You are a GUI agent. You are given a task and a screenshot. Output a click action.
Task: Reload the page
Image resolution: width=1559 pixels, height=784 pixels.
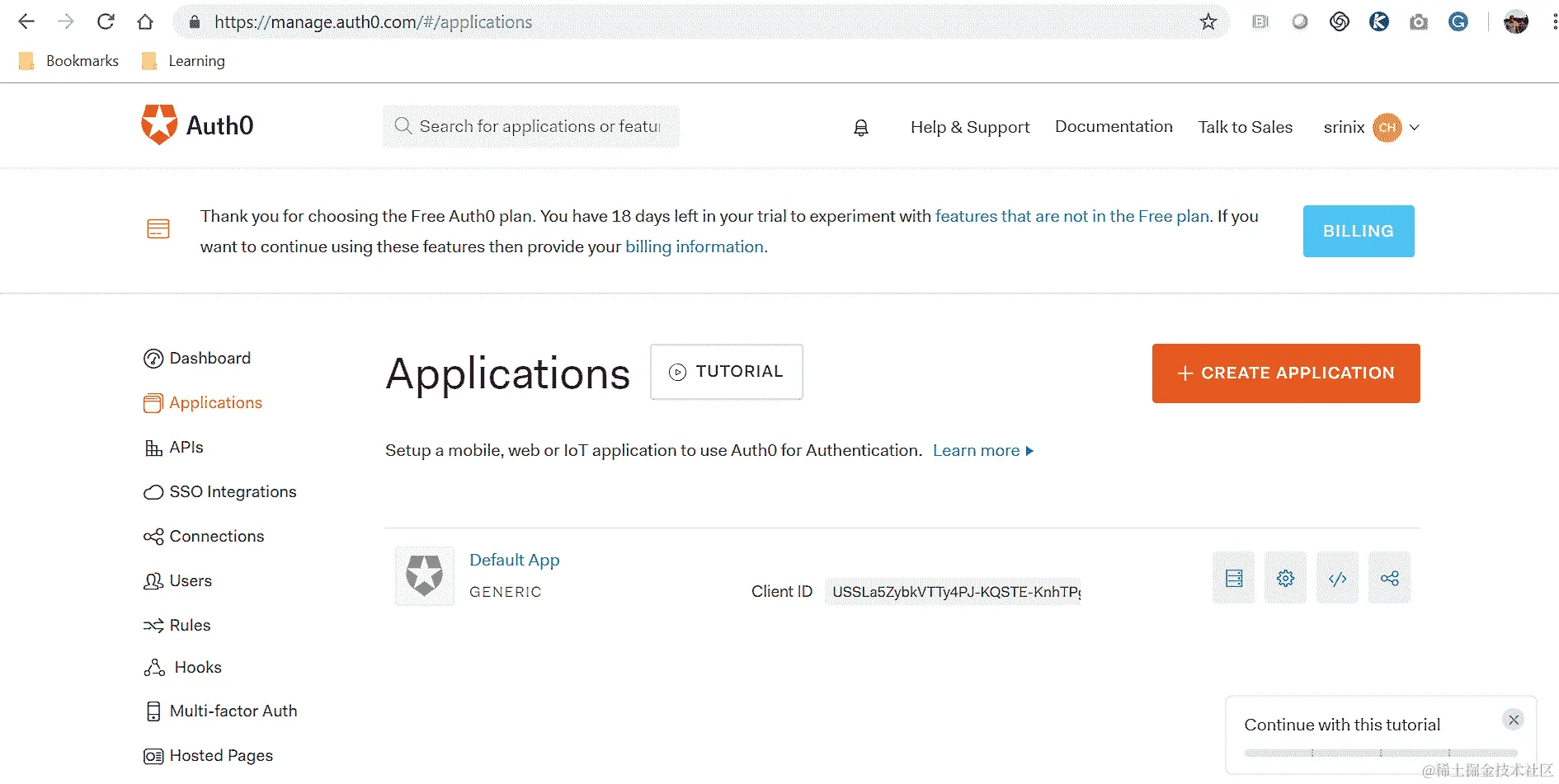pos(106,21)
